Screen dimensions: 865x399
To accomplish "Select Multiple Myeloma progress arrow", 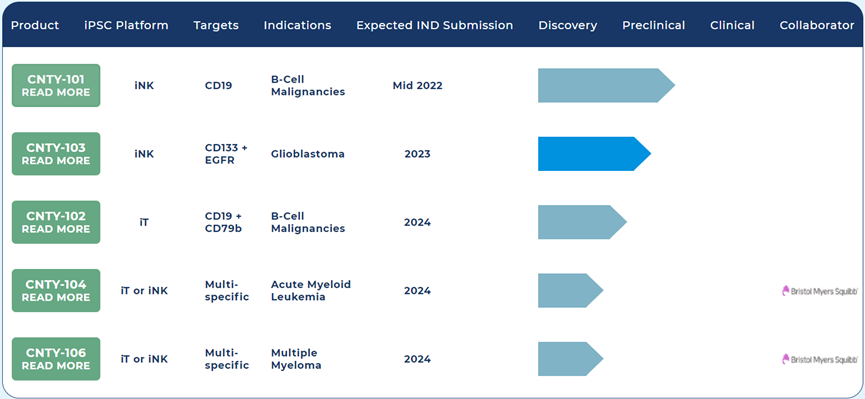I will [x=570, y=359].
